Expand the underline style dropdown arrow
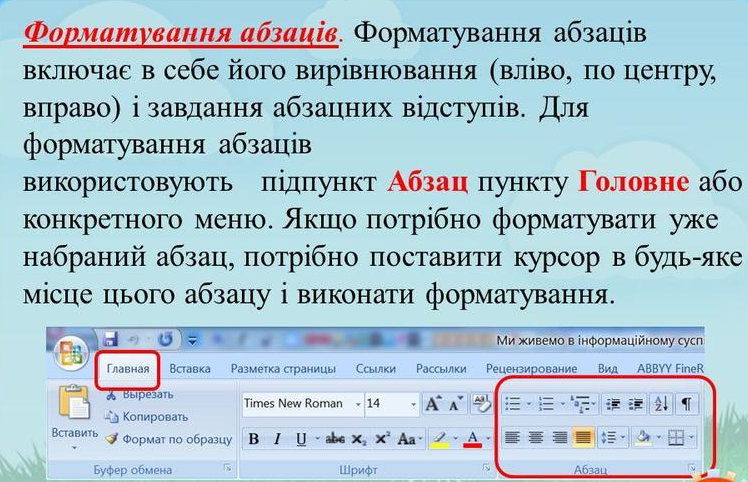748x482 pixels. click(x=317, y=439)
